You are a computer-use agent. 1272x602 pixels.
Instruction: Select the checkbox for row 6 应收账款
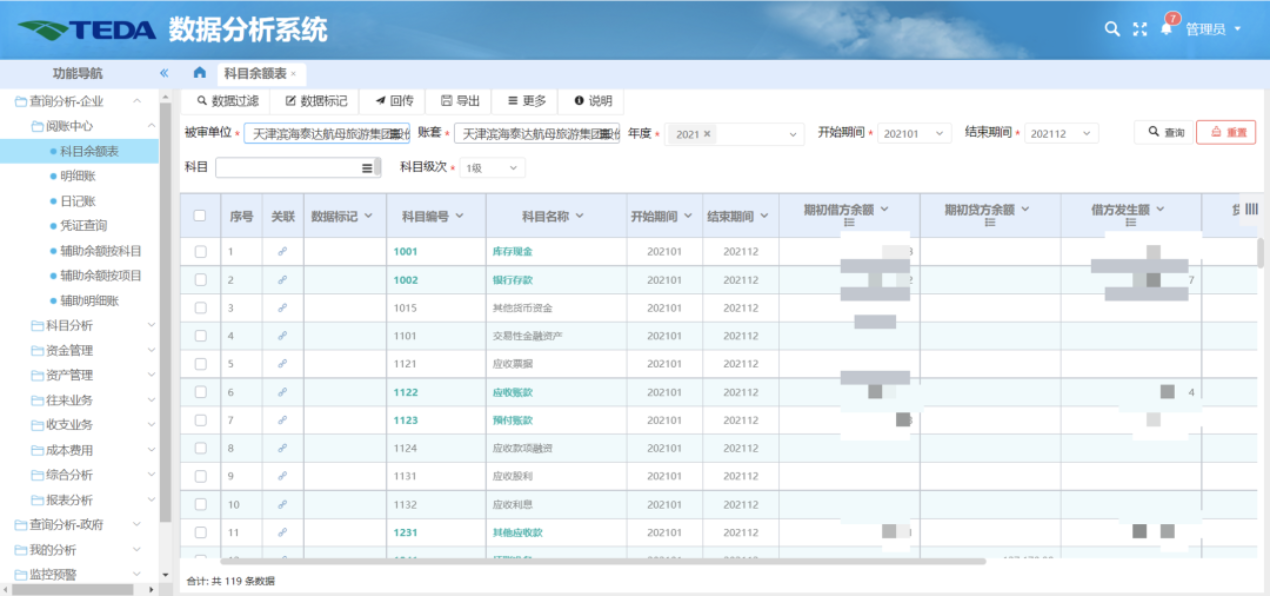coord(200,392)
